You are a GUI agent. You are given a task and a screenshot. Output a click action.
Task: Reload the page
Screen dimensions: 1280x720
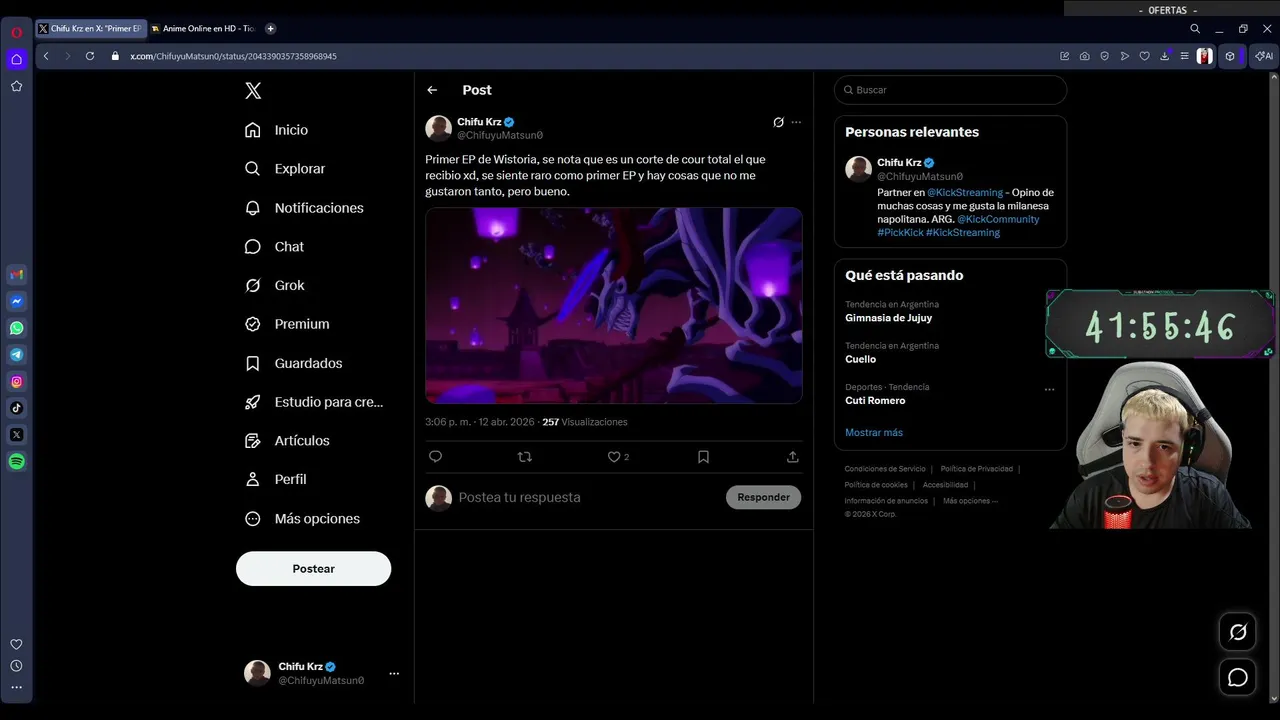(90, 56)
